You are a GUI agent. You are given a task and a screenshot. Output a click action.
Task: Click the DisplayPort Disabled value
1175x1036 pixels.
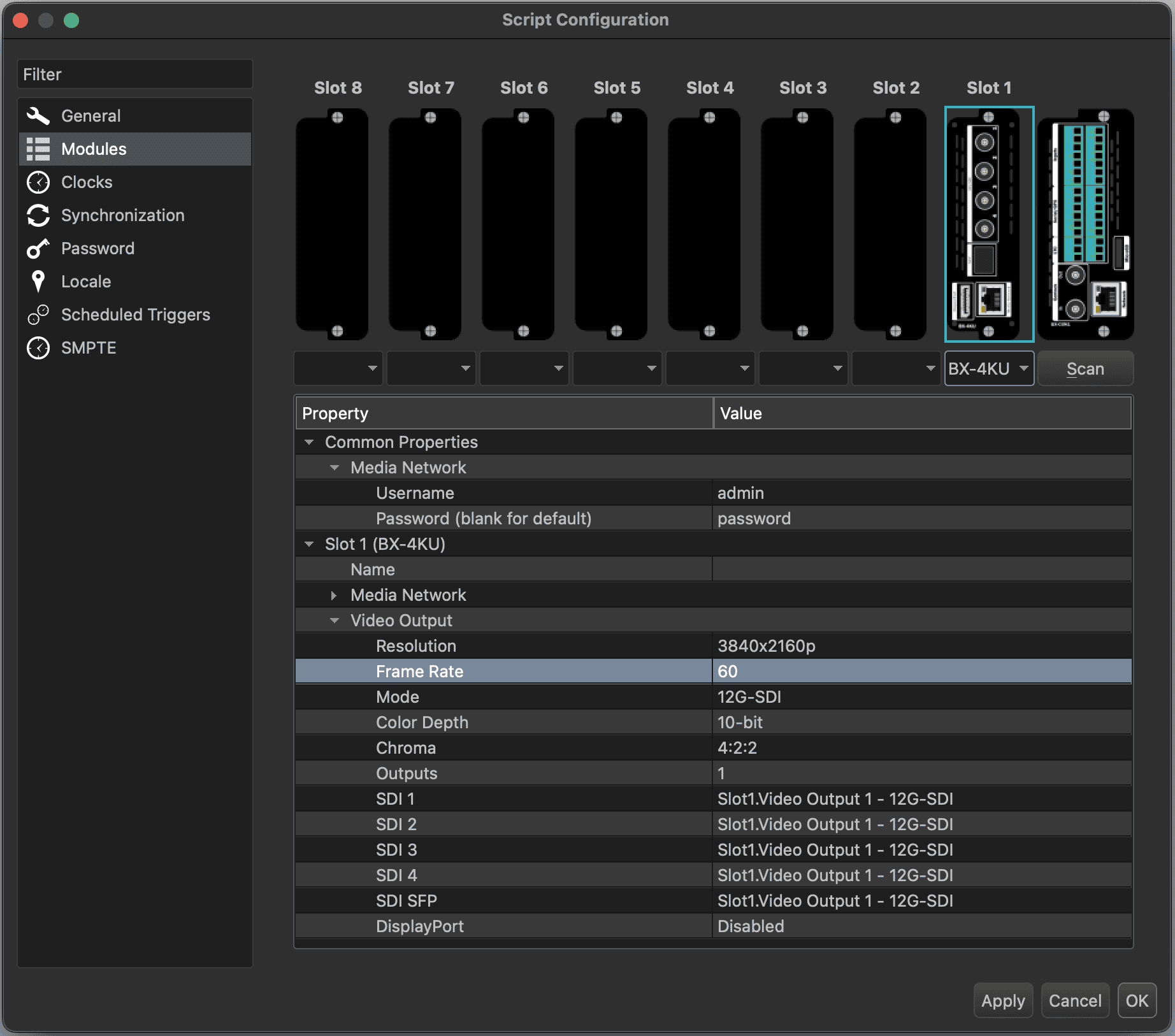751,926
